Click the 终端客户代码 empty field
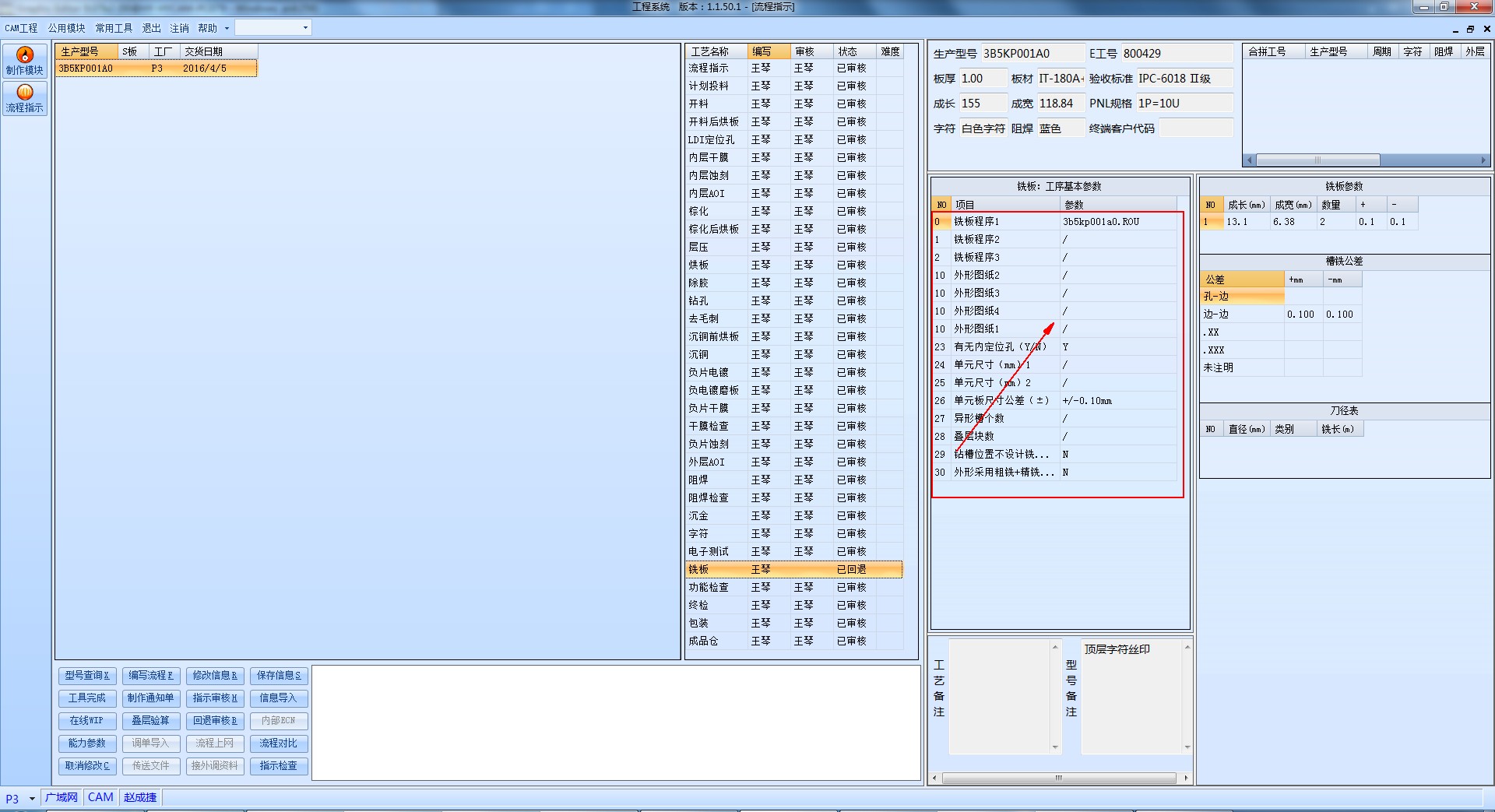This screenshot has width=1495, height=812. [x=1196, y=128]
